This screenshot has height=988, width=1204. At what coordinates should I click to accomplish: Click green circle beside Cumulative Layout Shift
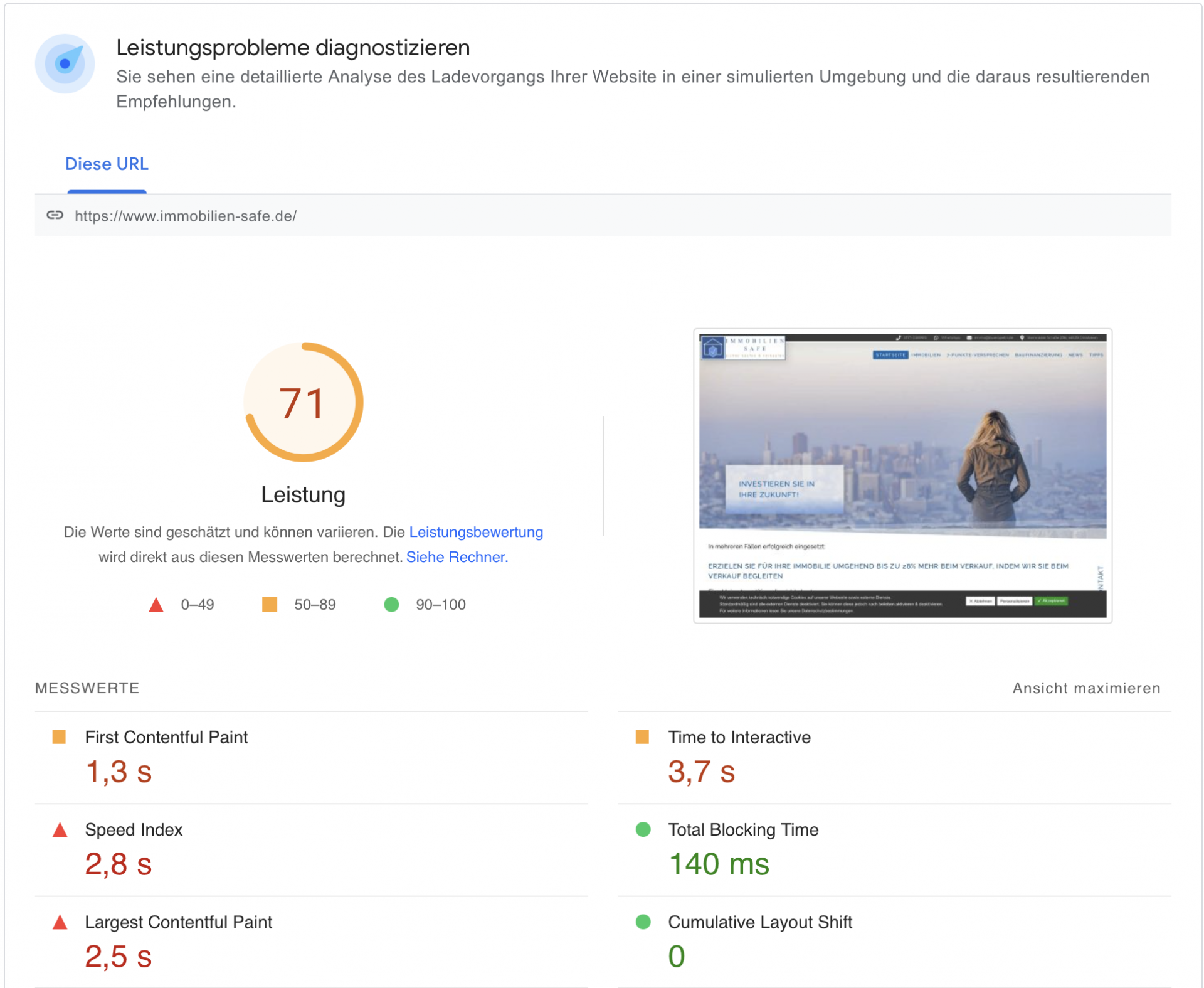click(643, 922)
